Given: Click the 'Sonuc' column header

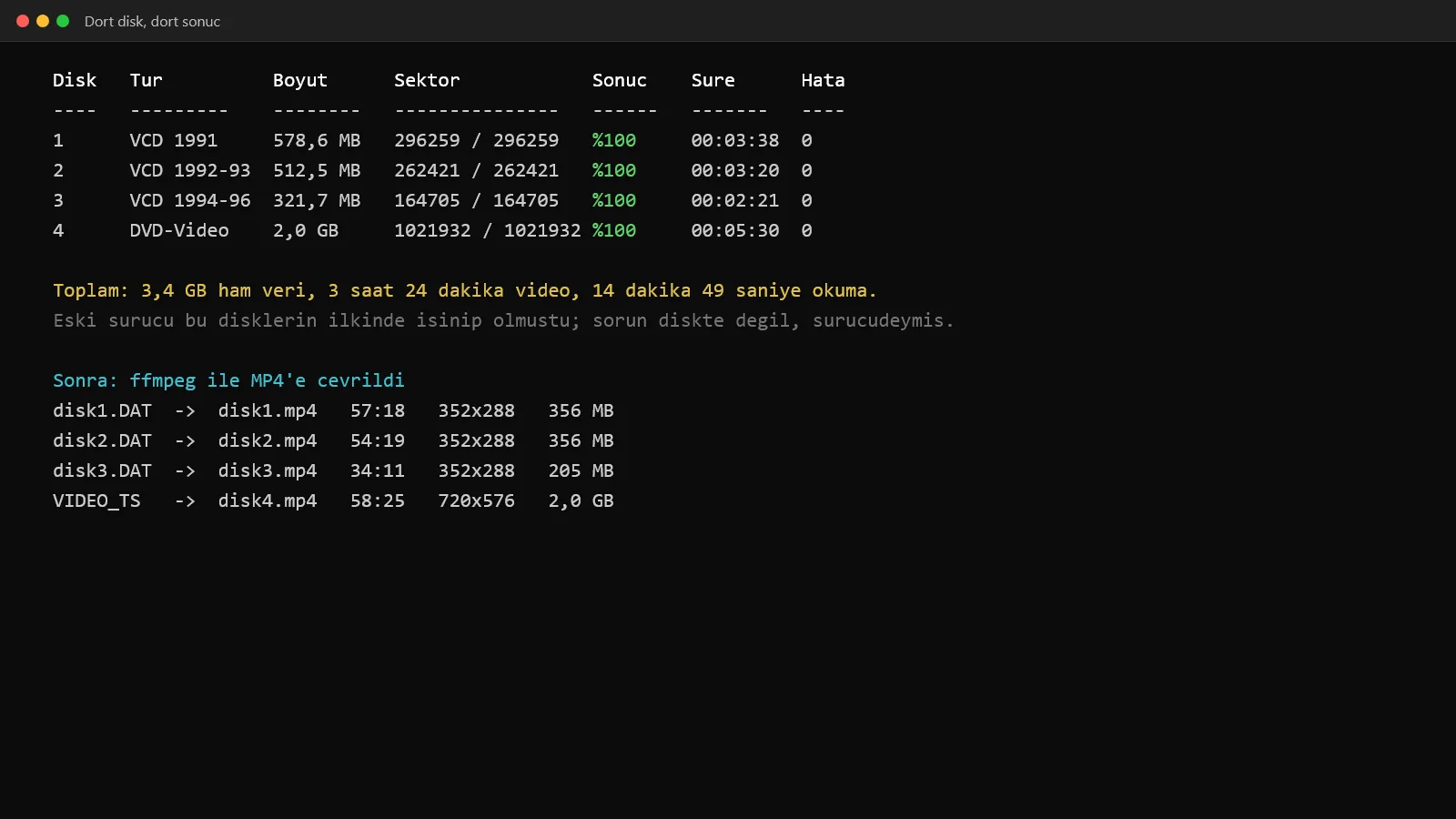Looking at the screenshot, I should 620,80.
